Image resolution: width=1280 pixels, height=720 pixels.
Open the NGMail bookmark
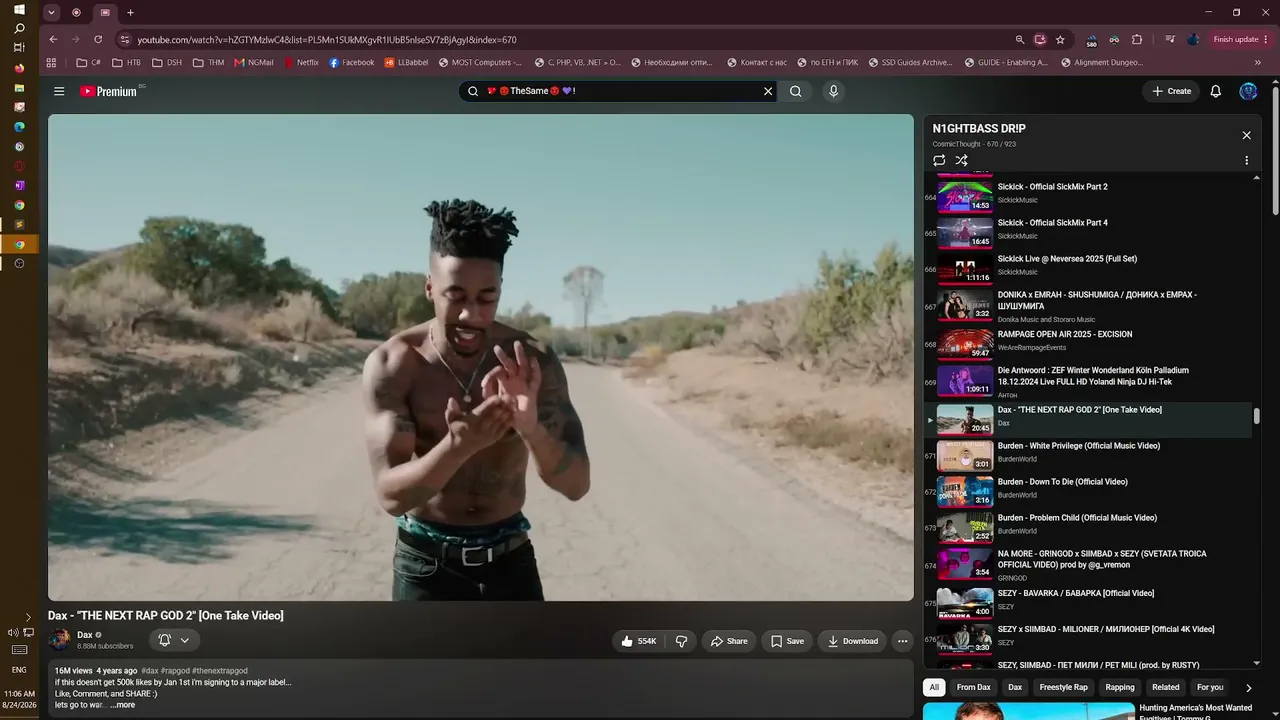click(x=255, y=62)
